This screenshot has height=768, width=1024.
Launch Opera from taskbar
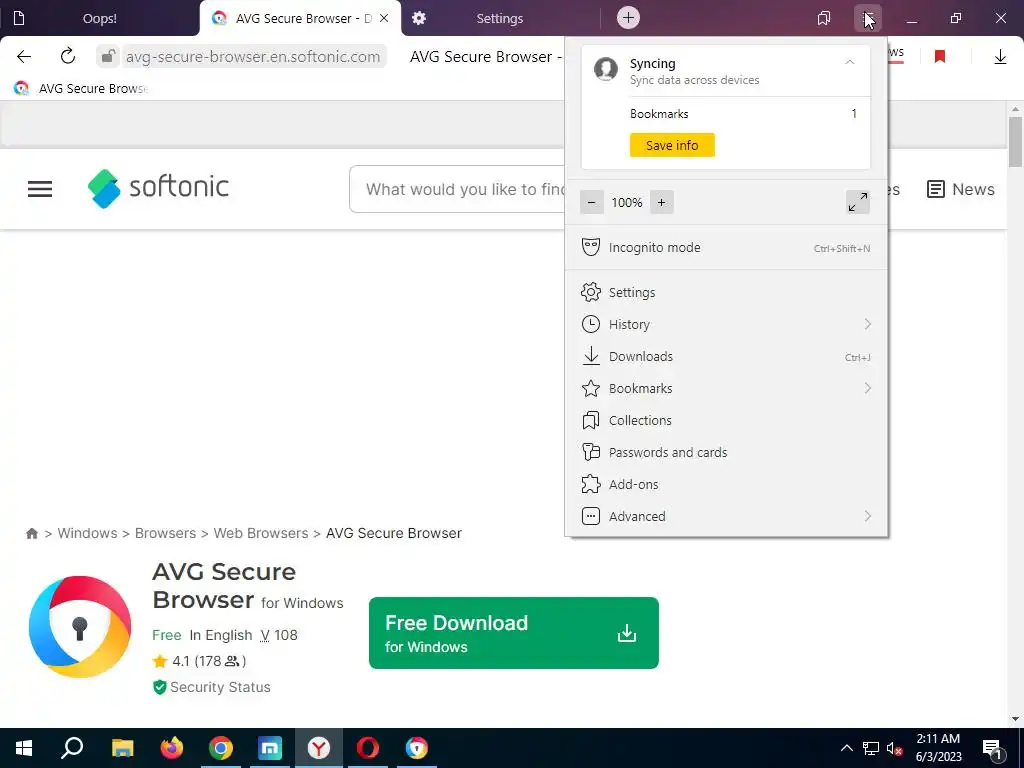368,748
